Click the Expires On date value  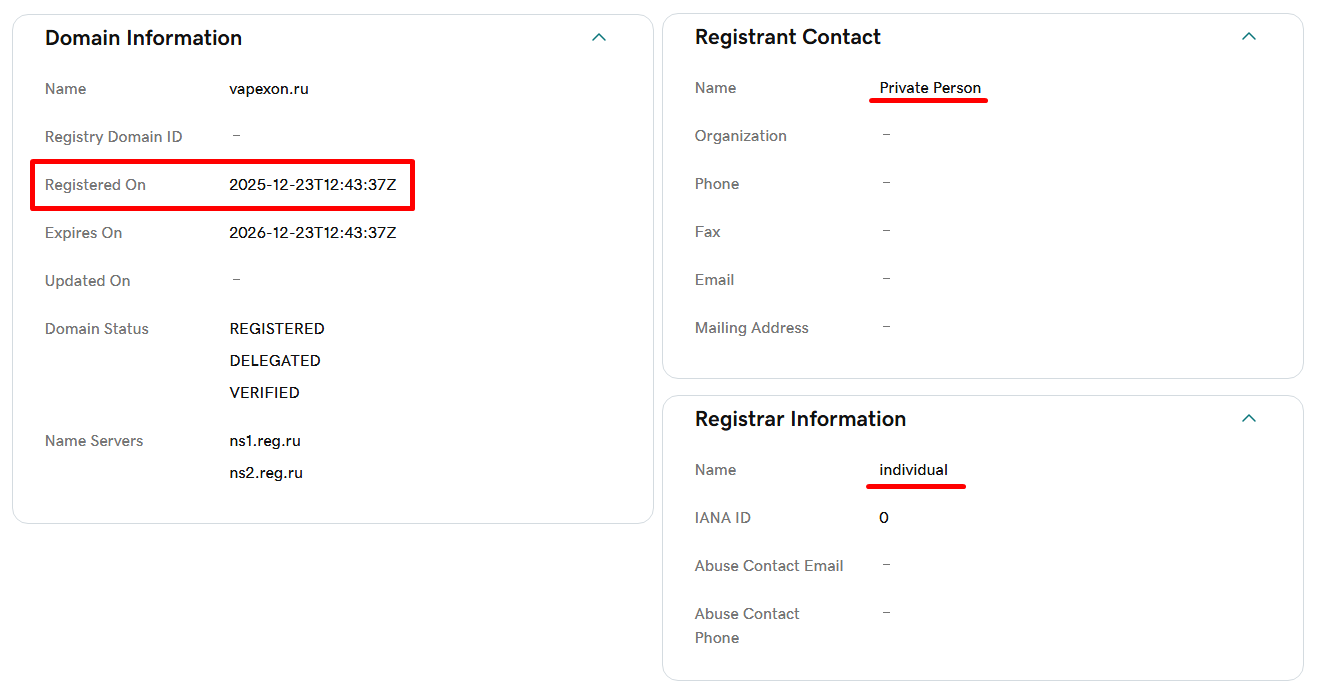click(313, 233)
